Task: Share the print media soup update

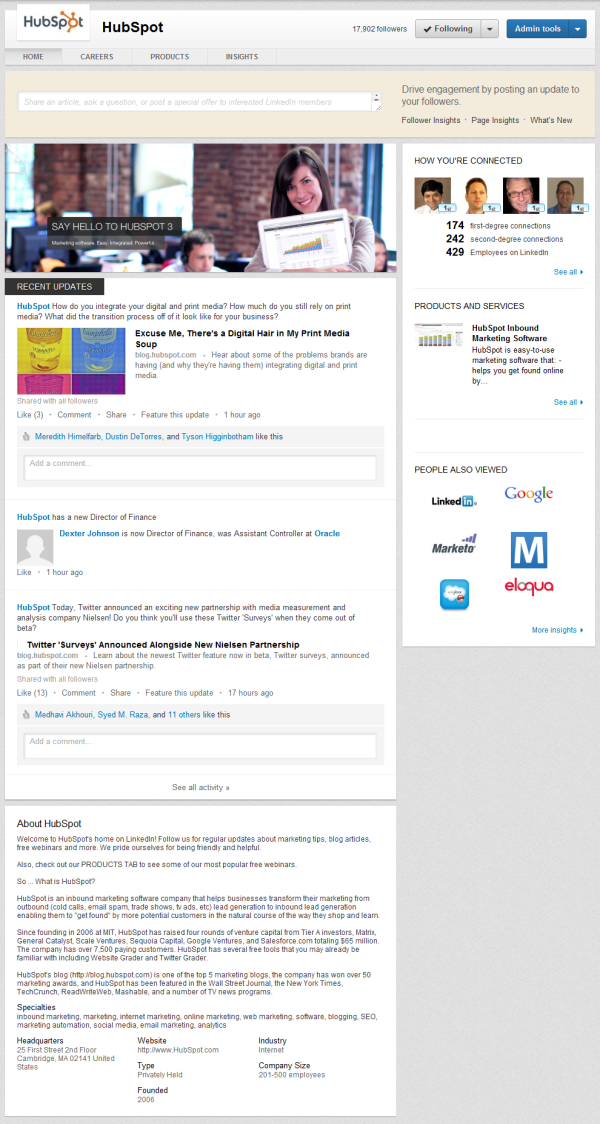Action: (116, 414)
